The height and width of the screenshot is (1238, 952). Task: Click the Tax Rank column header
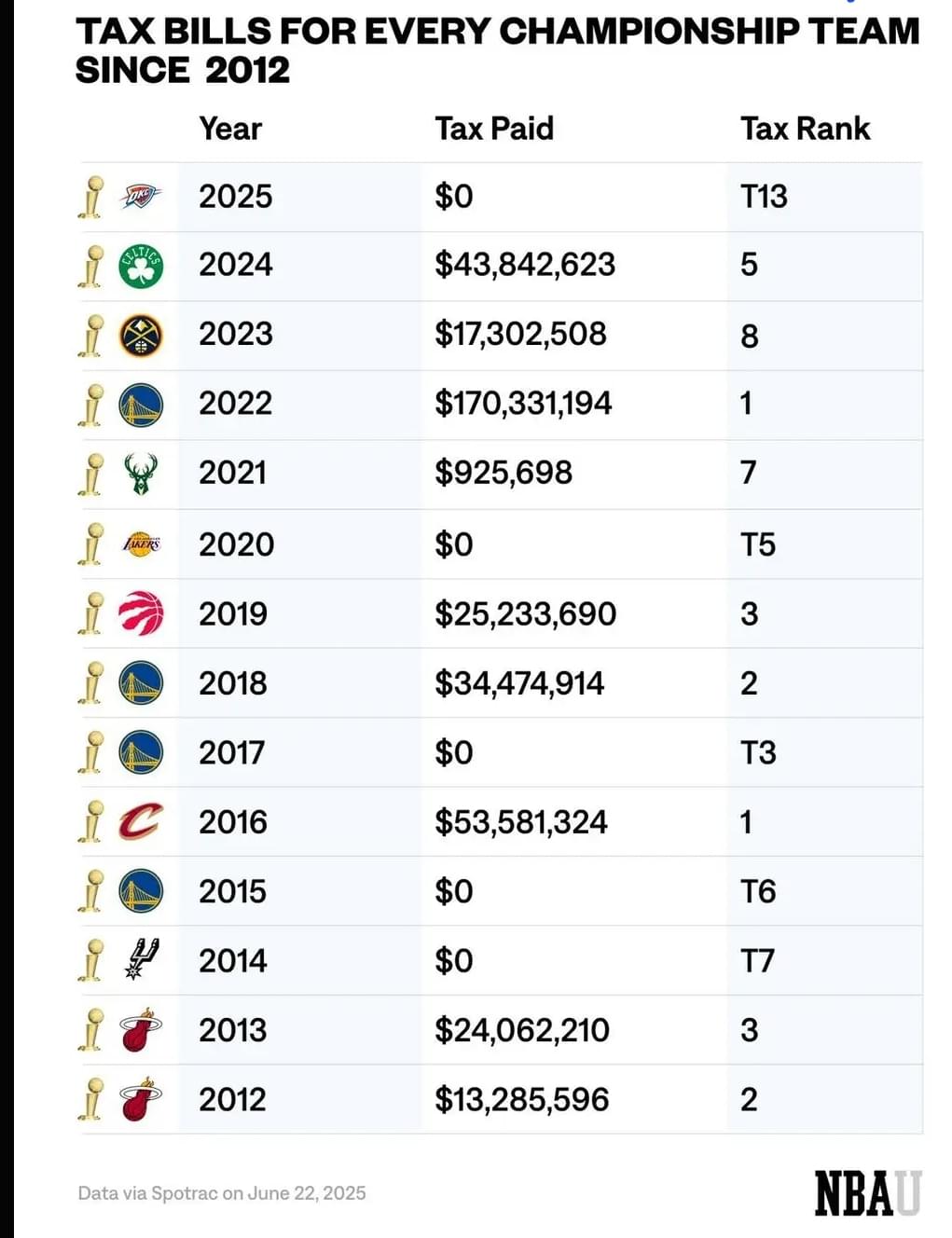(x=806, y=128)
